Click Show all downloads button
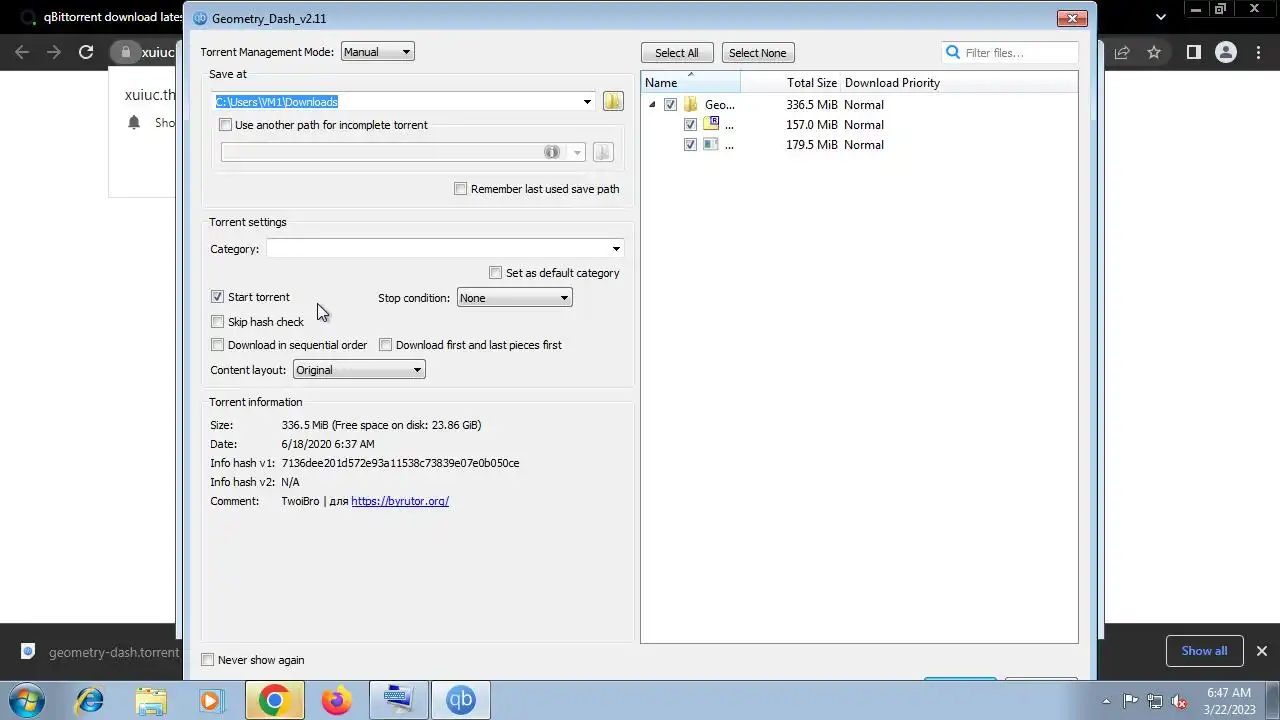This screenshot has width=1280, height=720. pos(1204,651)
